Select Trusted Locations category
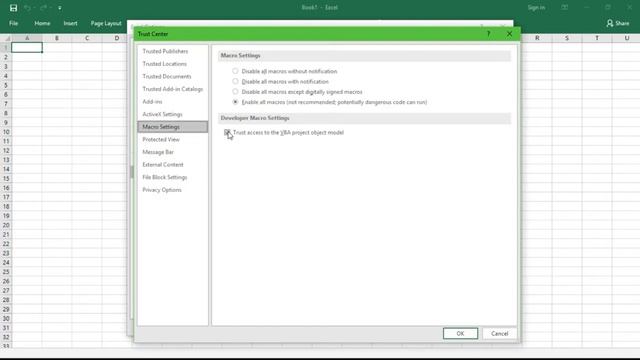640x360 pixels. click(x=173, y=64)
